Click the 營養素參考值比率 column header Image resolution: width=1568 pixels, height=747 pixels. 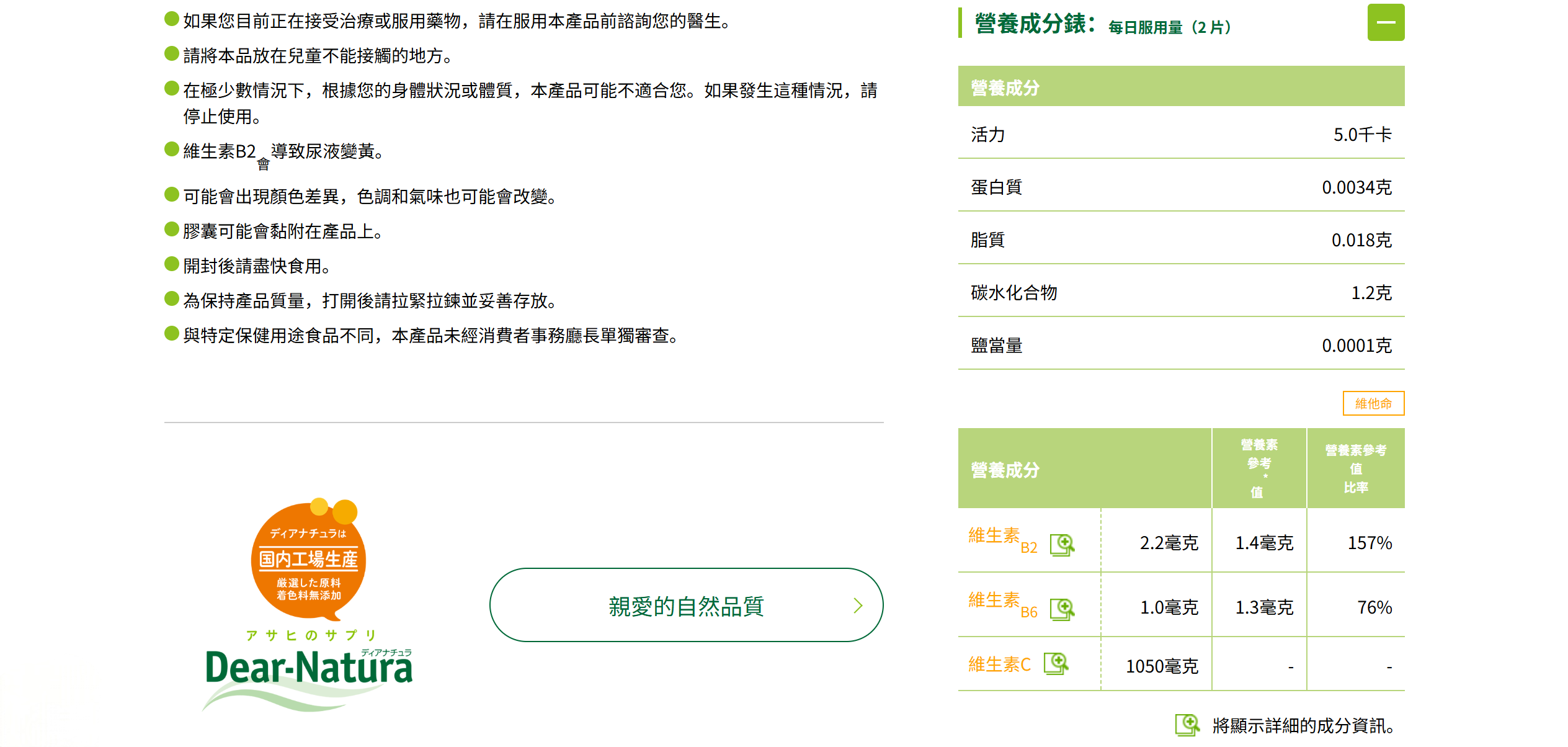(x=1355, y=468)
